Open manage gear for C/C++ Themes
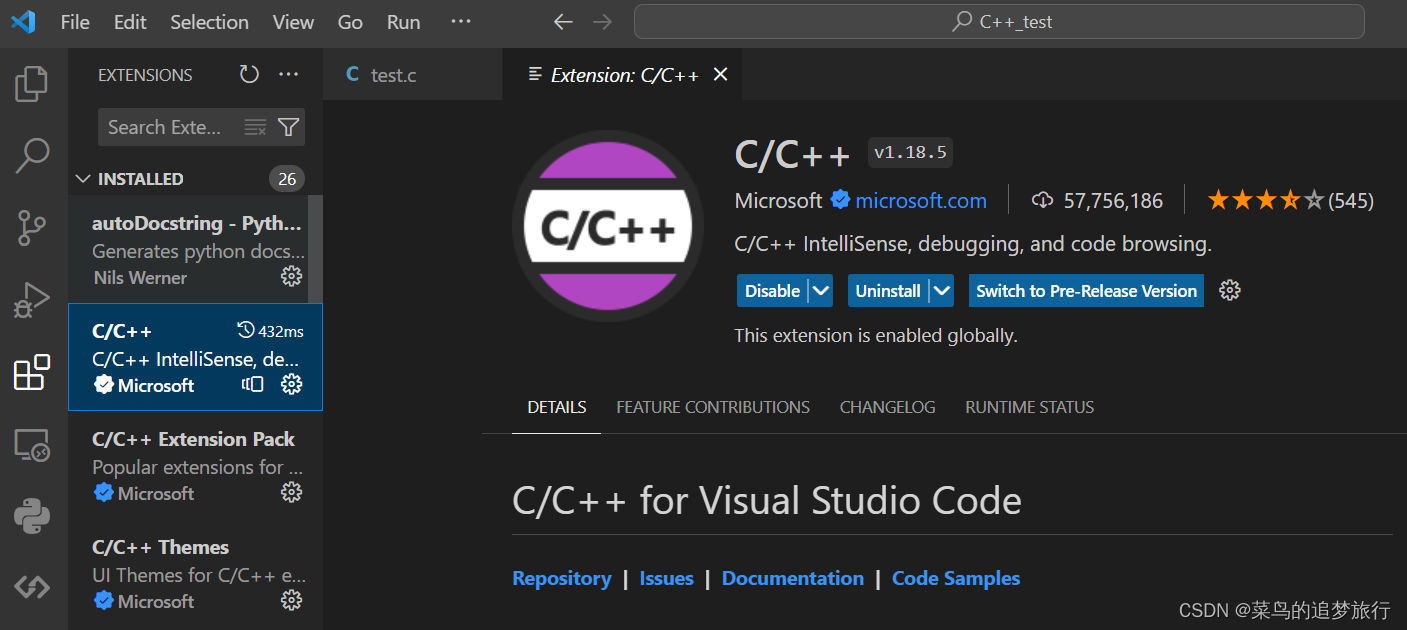This screenshot has width=1407, height=630. pyautogui.click(x=291, y=600)
